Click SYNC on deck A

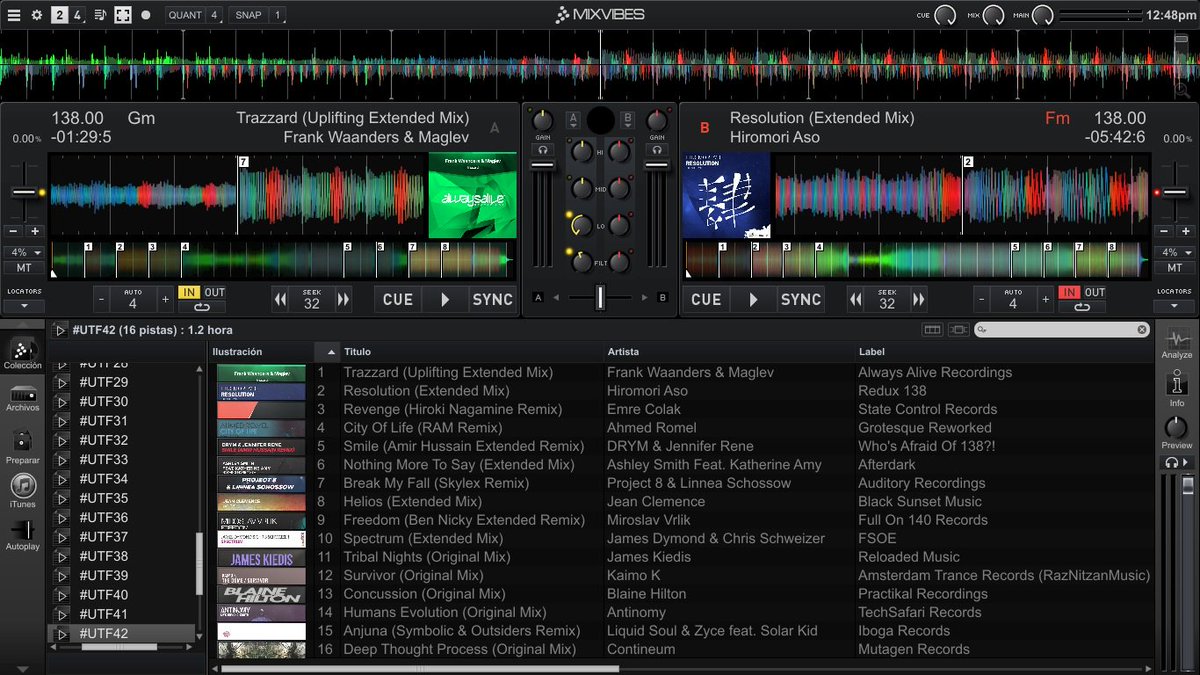(492, 299)
